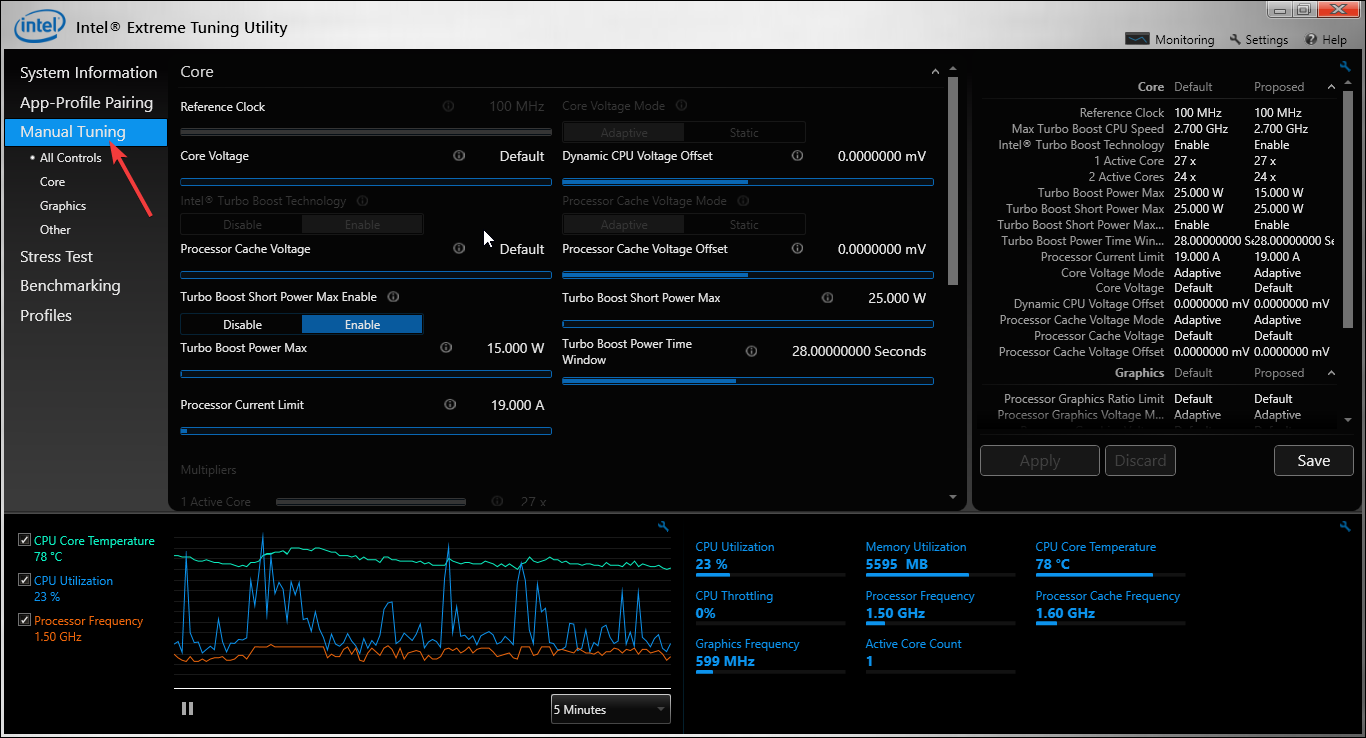Collapse the Core section with its chevron
This screenshot has height=738, width=1366.
pyautogui.click(x=935, y=71)
